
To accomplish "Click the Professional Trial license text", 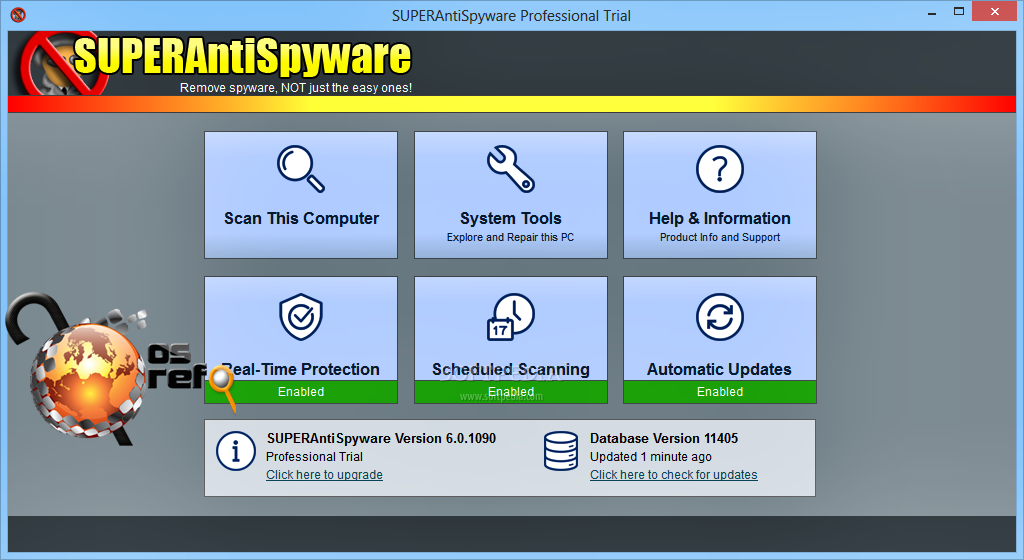I will 314,457.
